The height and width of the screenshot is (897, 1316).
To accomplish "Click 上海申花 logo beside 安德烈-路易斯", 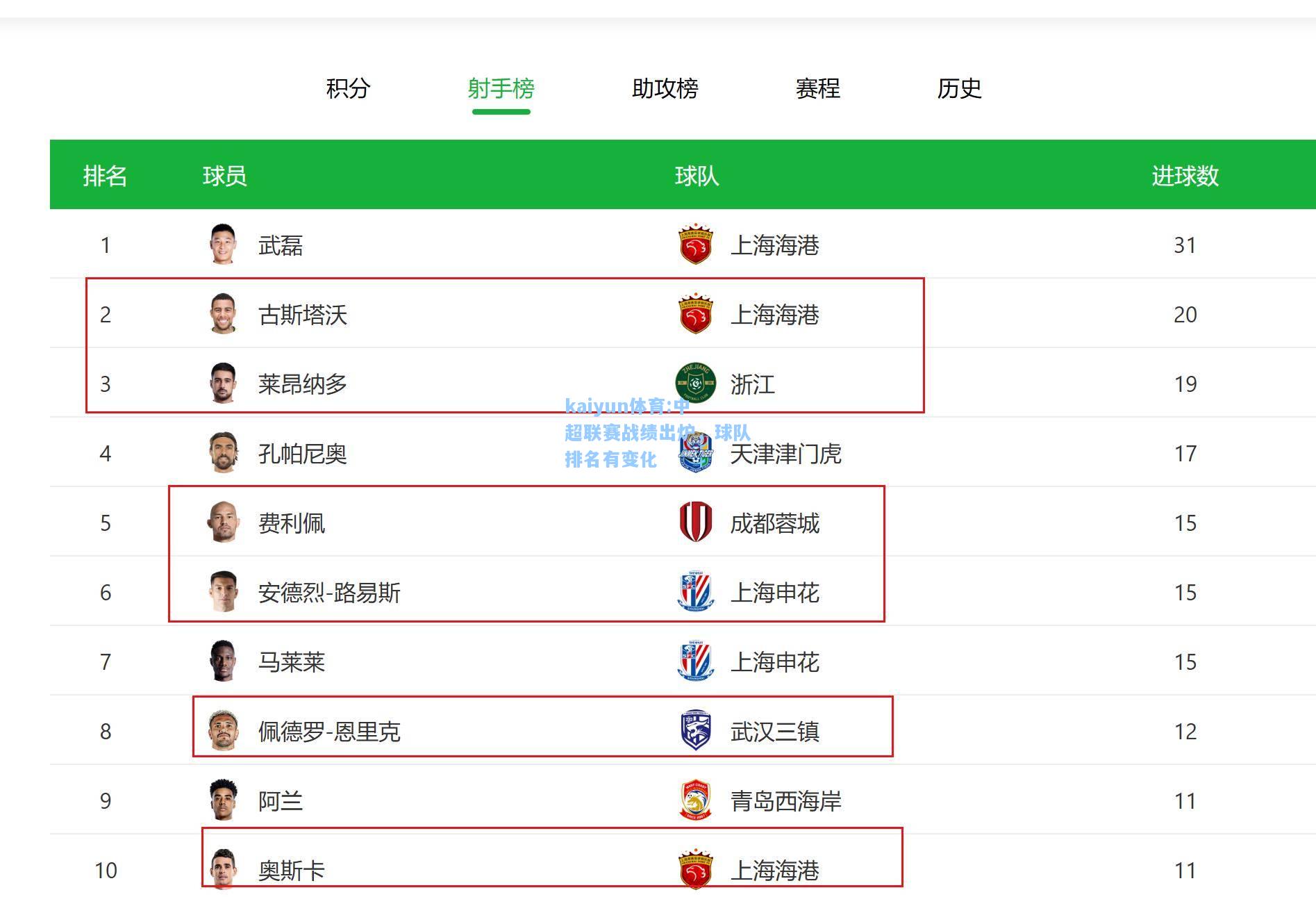I will pyautogui.click(x=695, y=591).
